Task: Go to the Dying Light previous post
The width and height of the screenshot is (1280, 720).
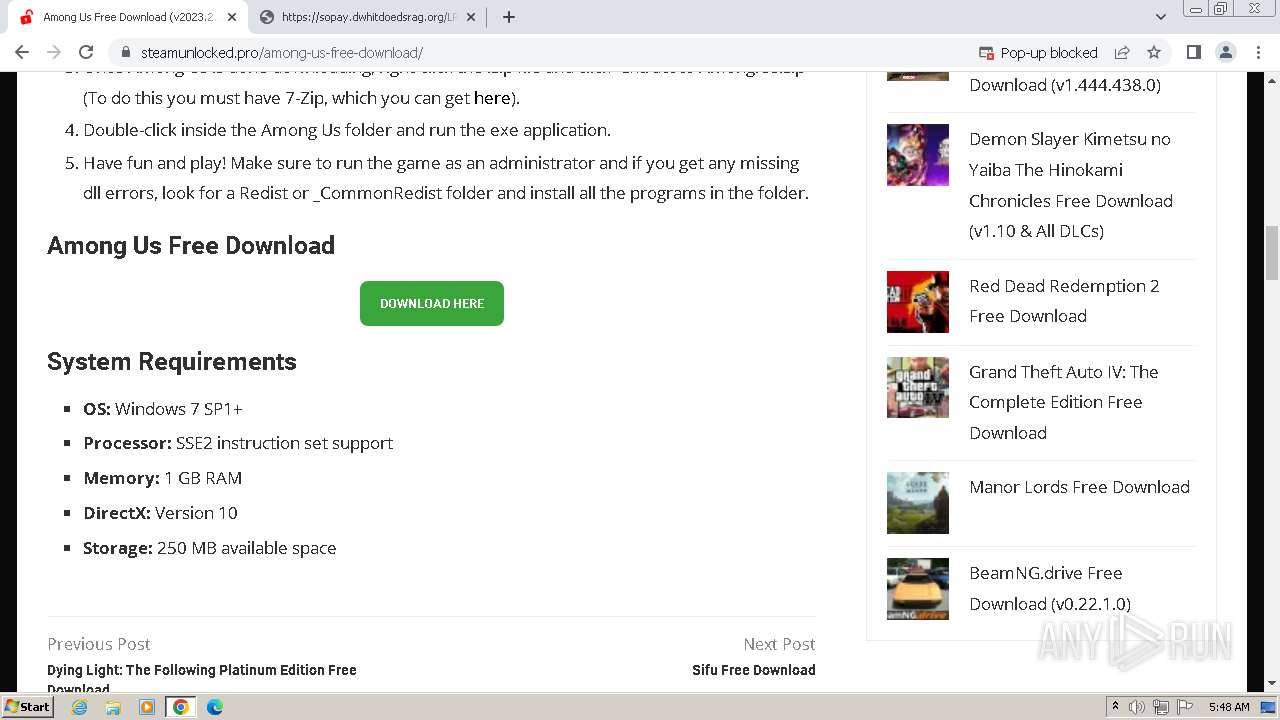Action: point(202,678)
